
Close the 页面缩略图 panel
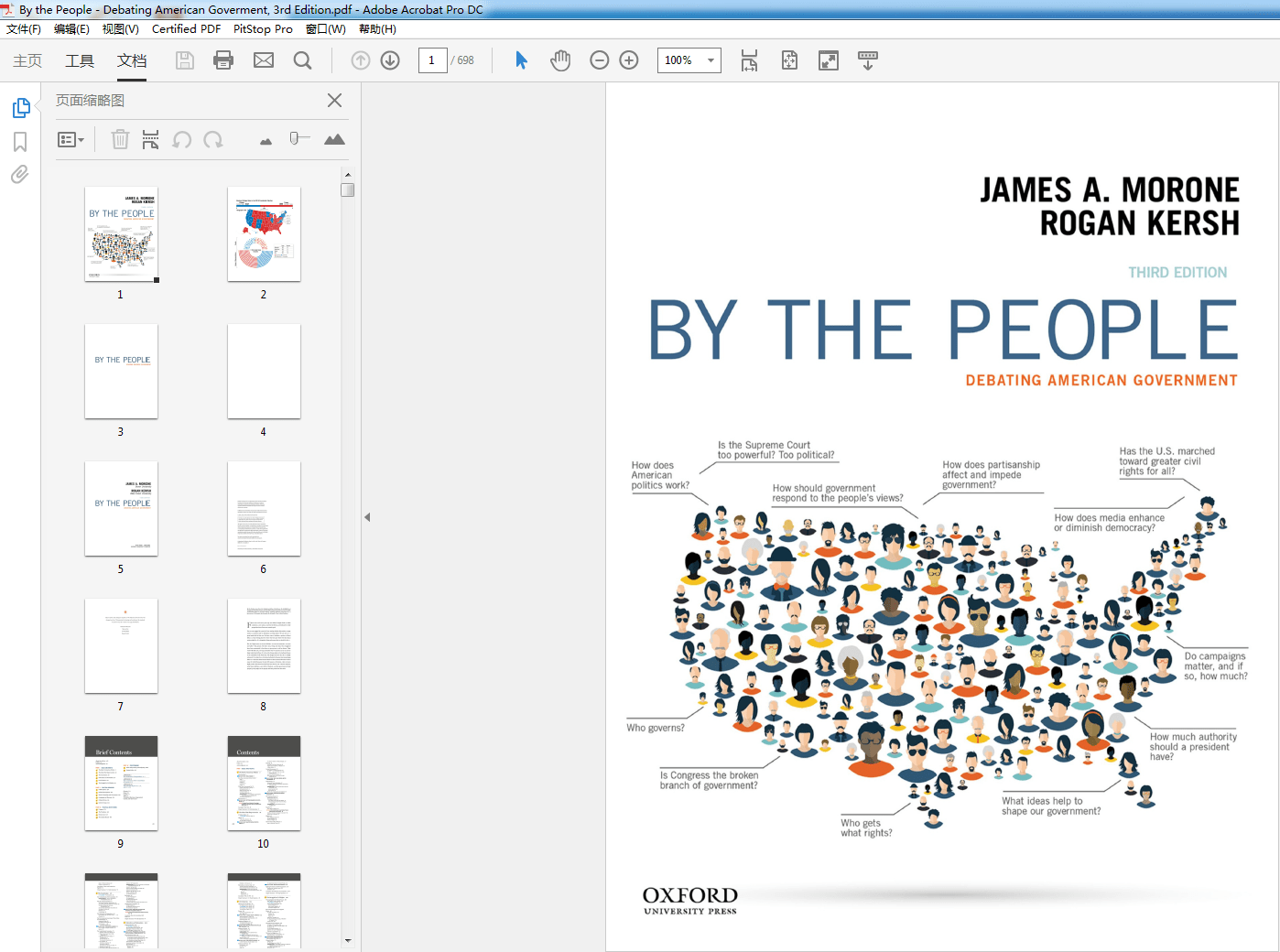(x=335, y=101)
